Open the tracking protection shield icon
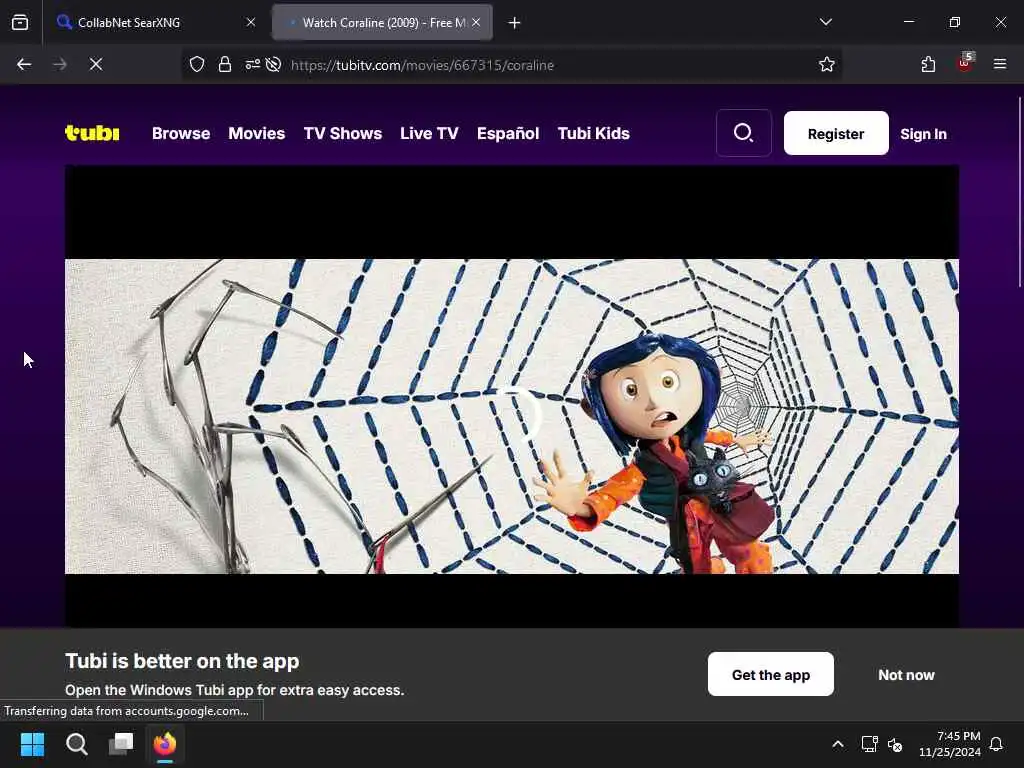This screenshot has height=768, width=1024. click(x=197, y=64)
